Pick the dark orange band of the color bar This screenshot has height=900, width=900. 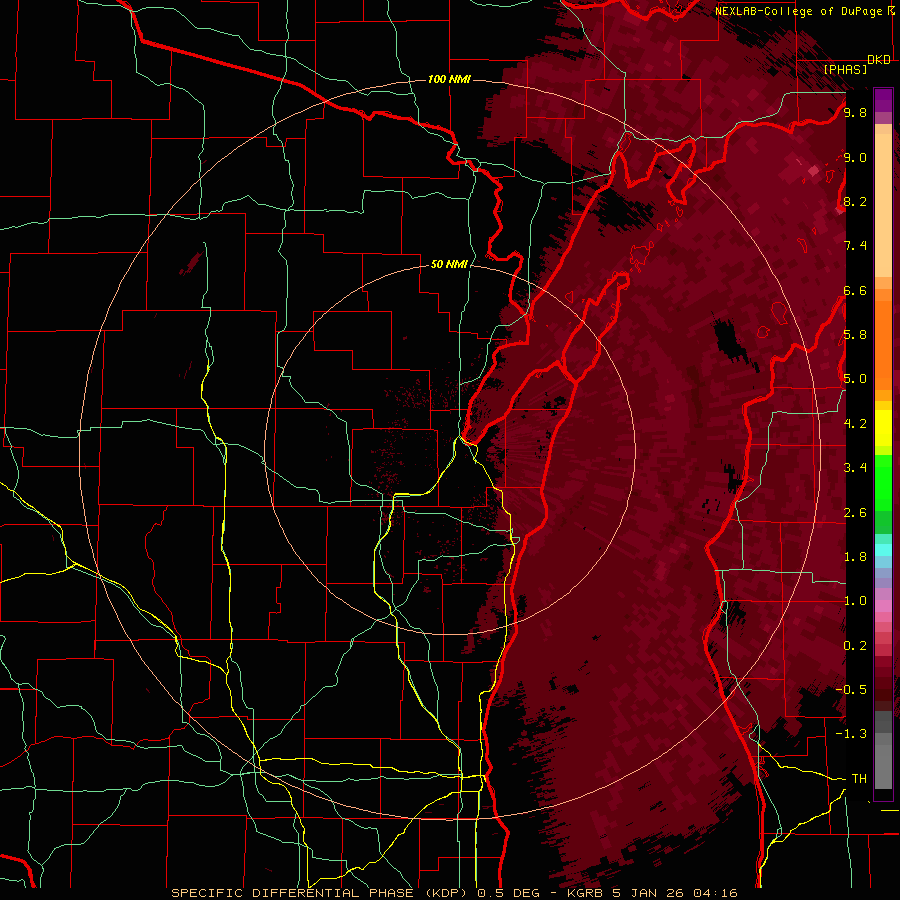click(883, 346)
